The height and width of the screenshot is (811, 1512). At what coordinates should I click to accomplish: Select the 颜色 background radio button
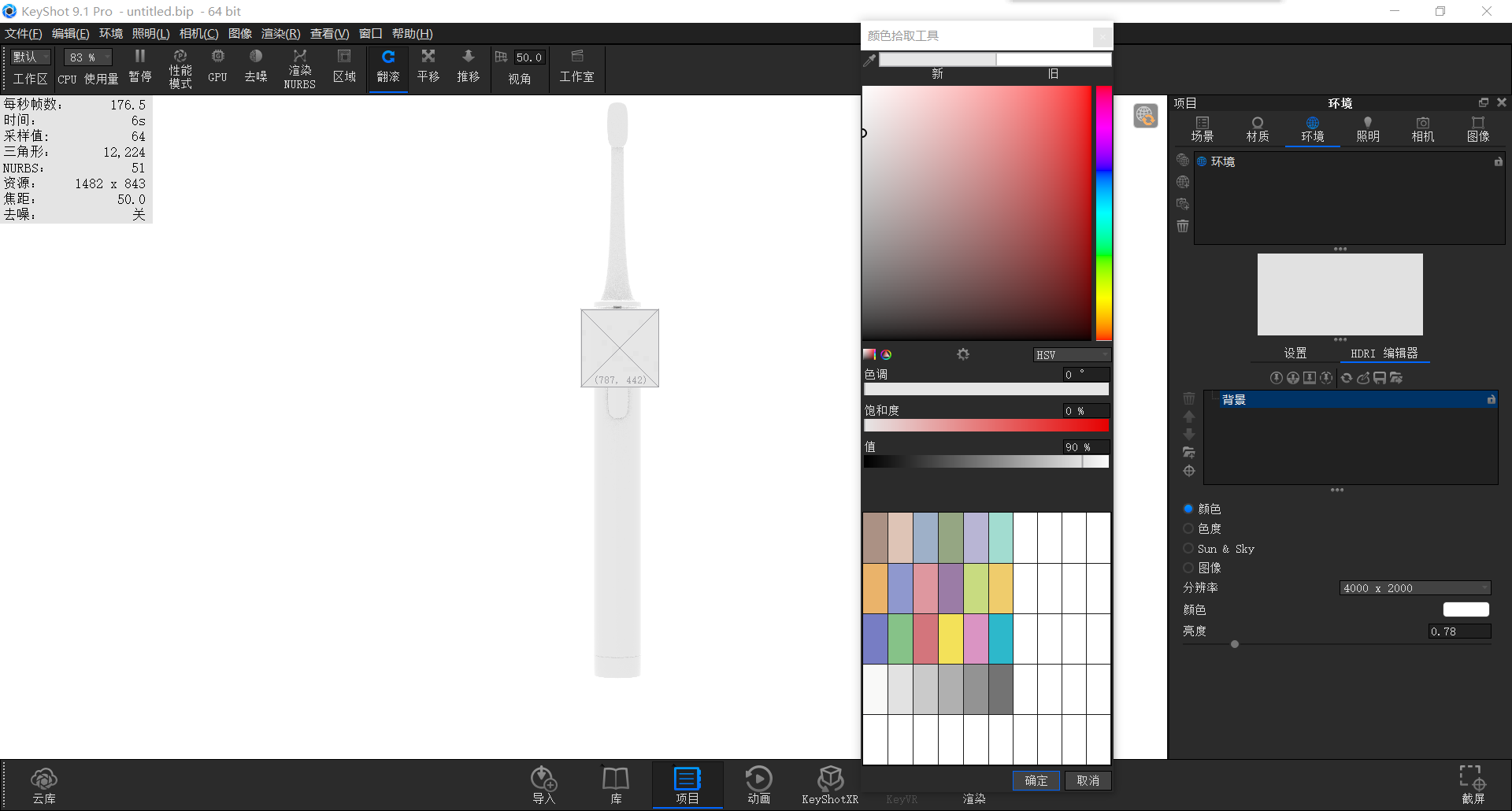1189,509
